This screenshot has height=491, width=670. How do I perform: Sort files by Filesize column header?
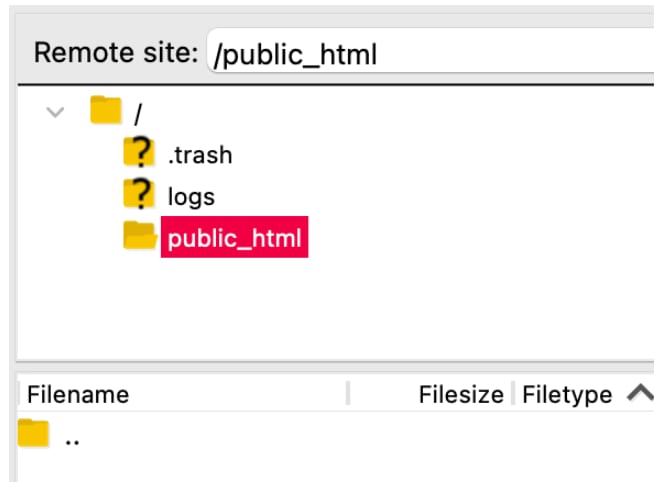pyautogui.click(x=460, y=394)
